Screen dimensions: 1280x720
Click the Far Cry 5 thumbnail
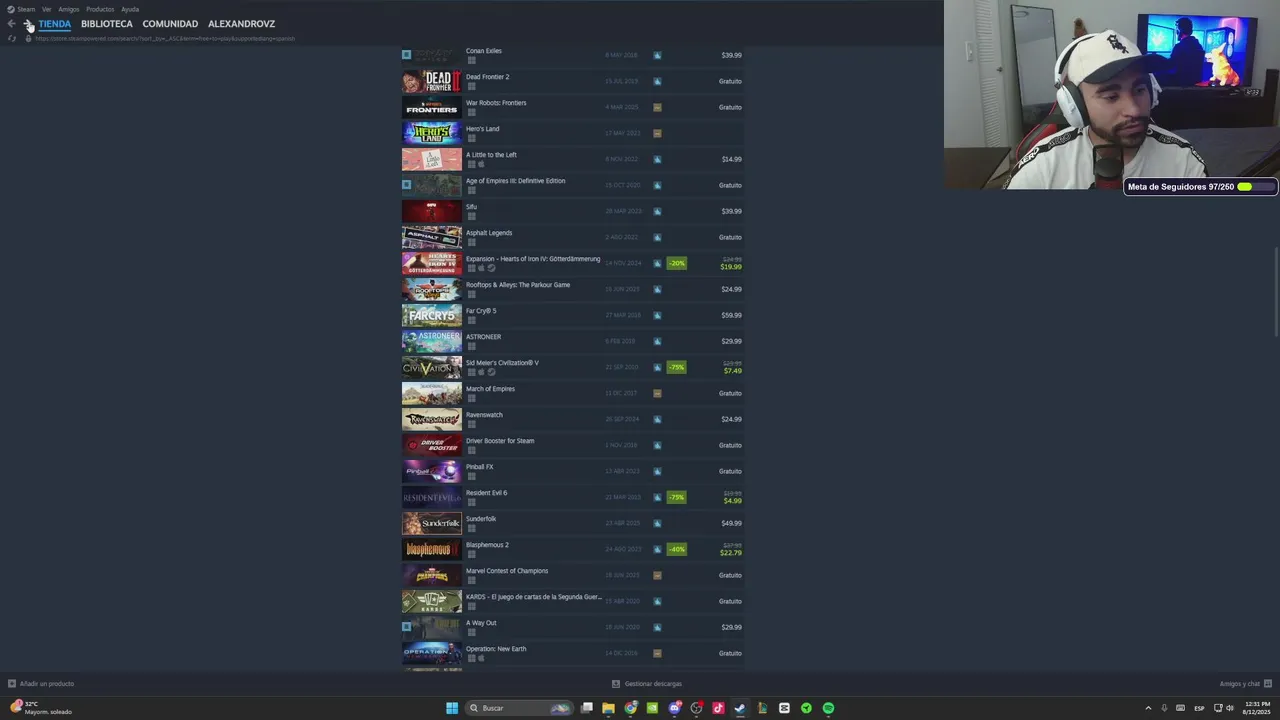[432, 315]
